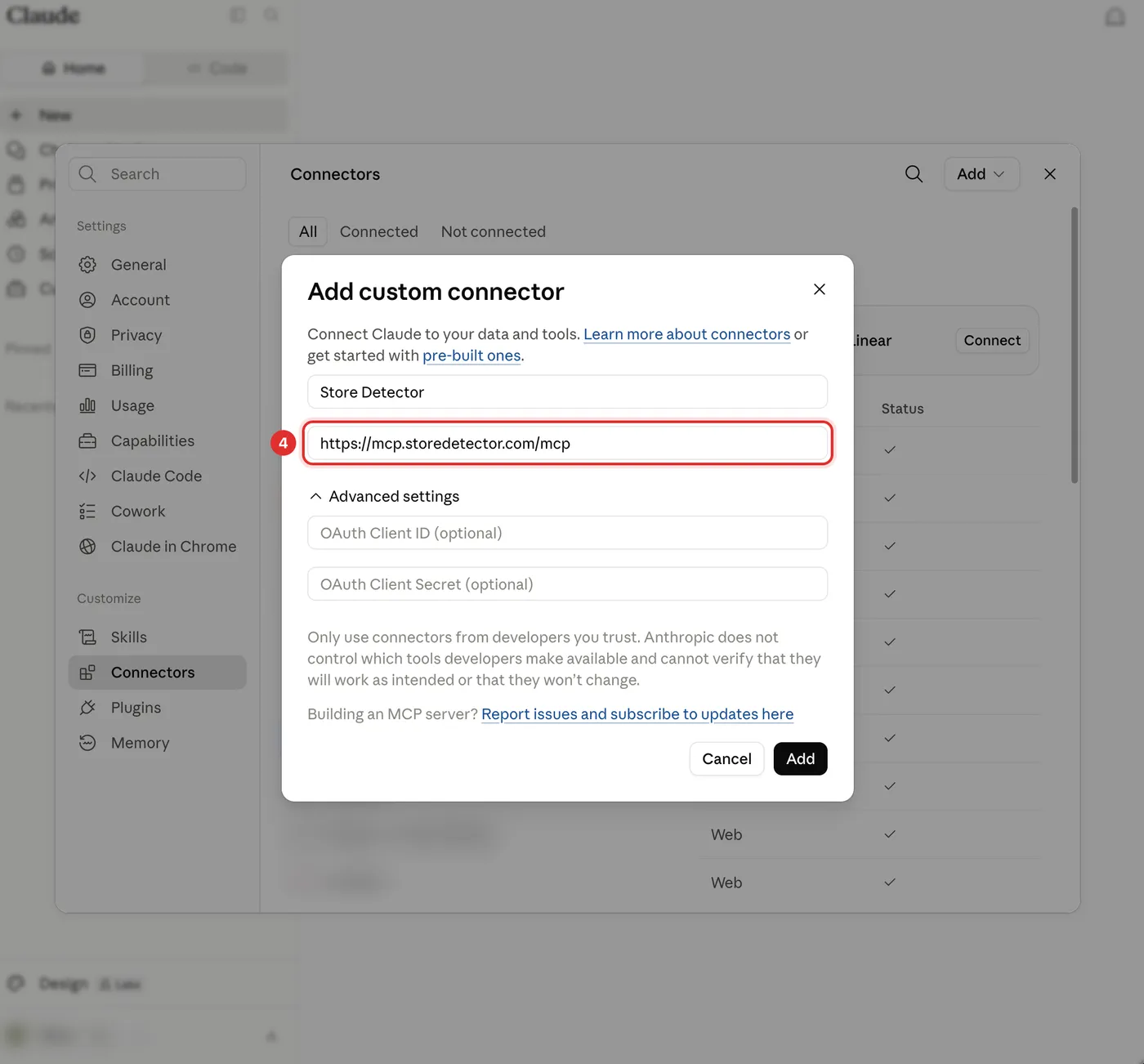Close the Add custom connector dialog
The height and width of the screenshot is (1064, 1144).
[820, 289]
